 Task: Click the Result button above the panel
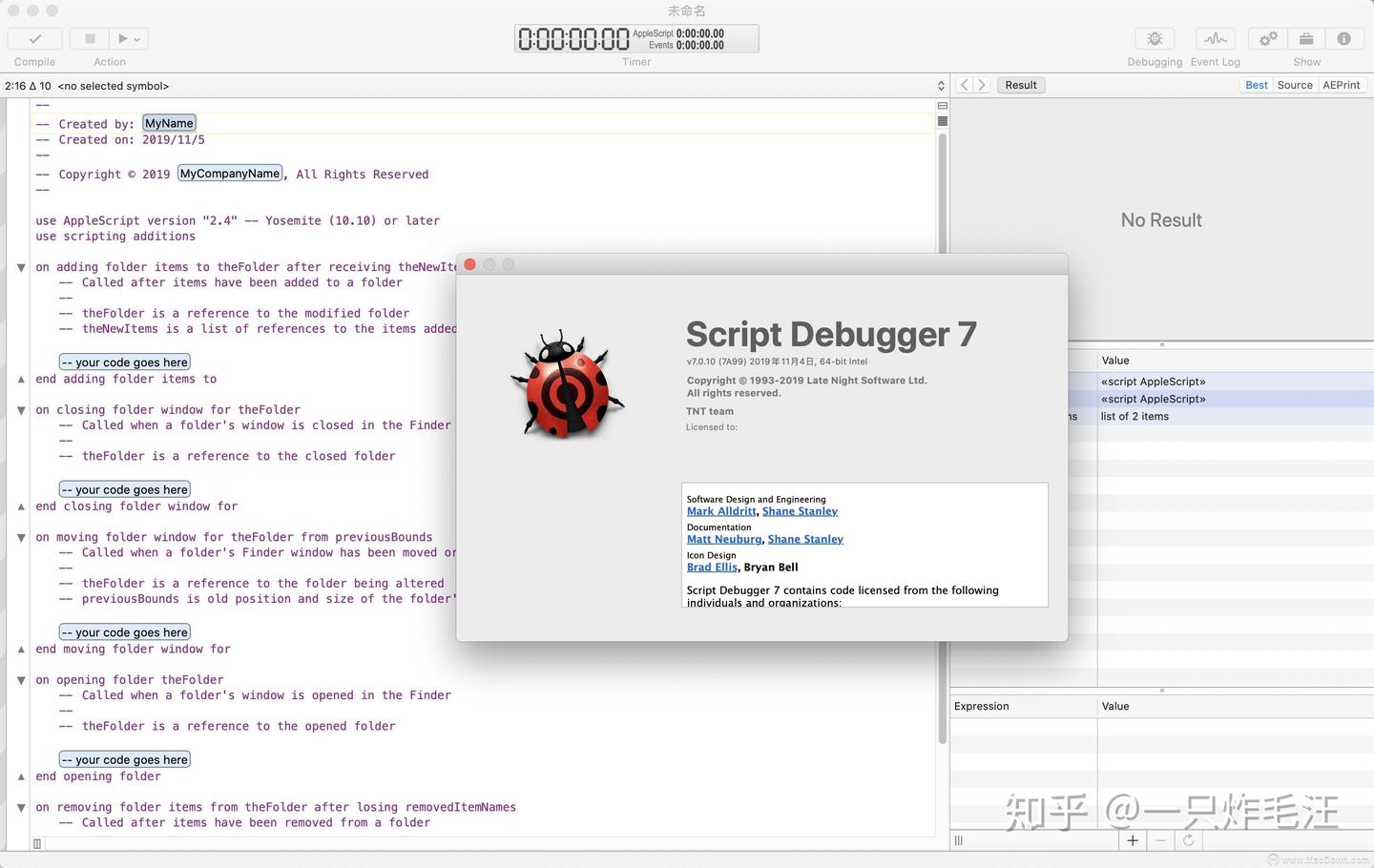point(1020,85)
